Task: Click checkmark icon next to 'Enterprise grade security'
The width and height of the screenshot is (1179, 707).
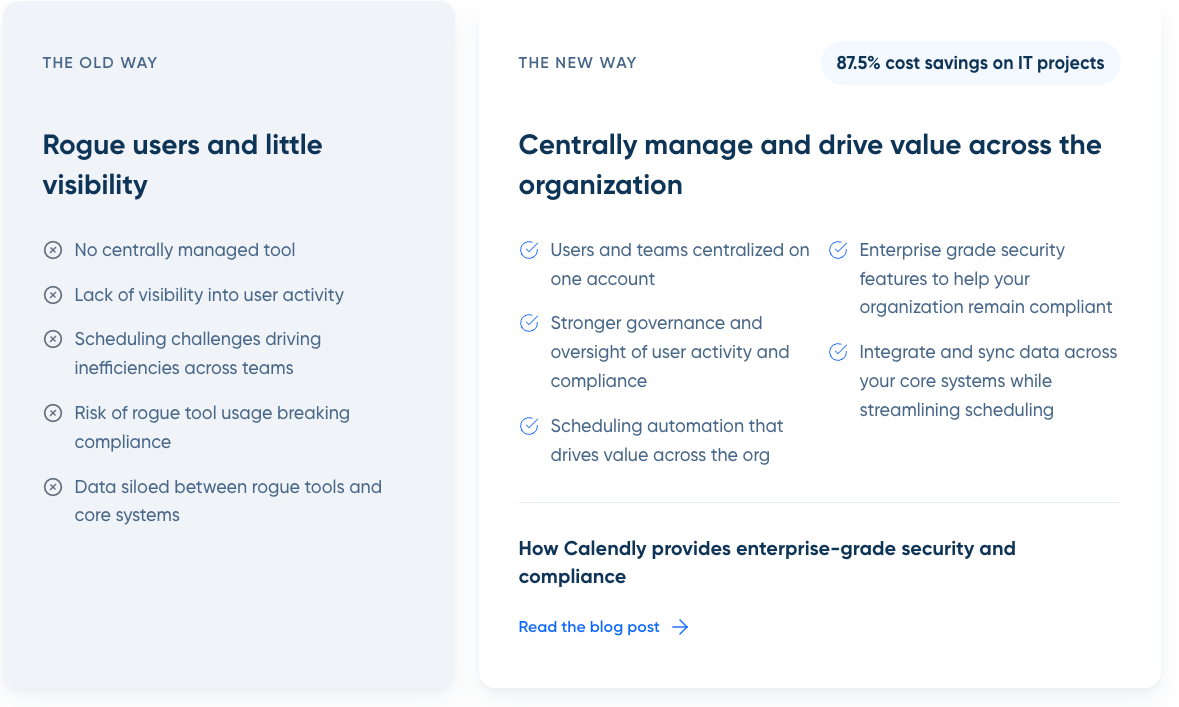Action: [838, 250]
